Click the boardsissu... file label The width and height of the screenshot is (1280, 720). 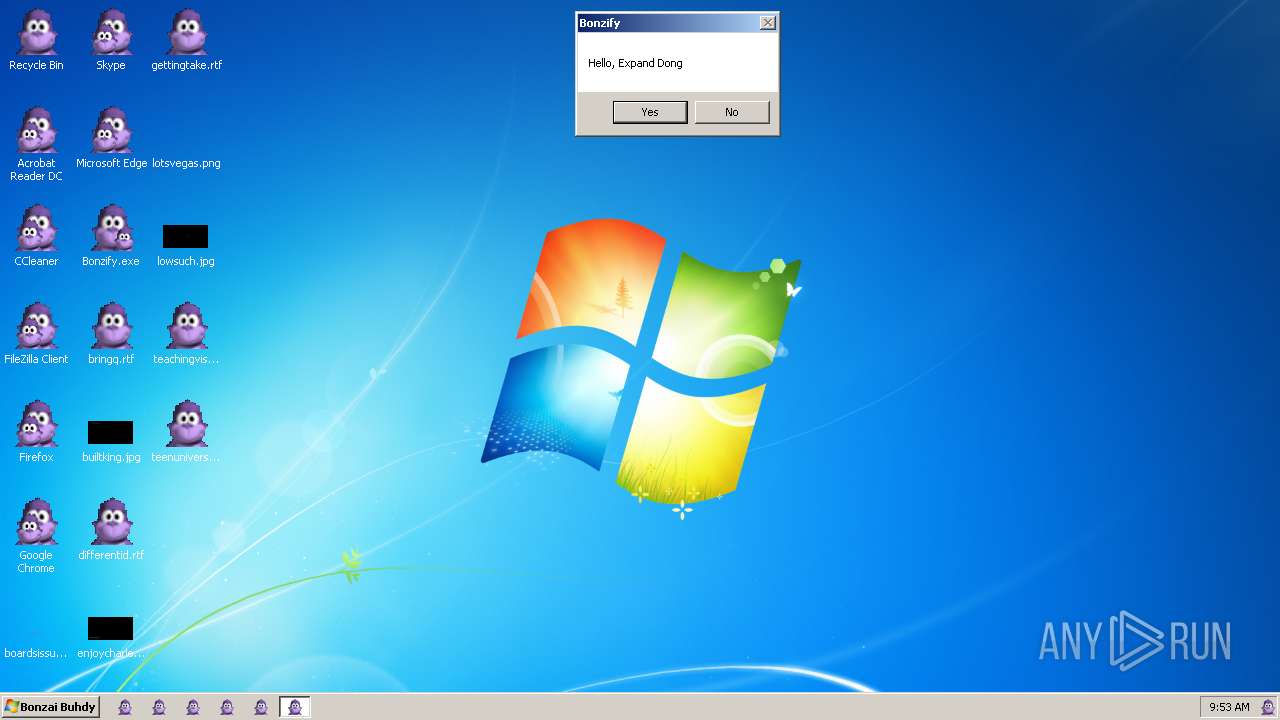(x=36, y=653)
